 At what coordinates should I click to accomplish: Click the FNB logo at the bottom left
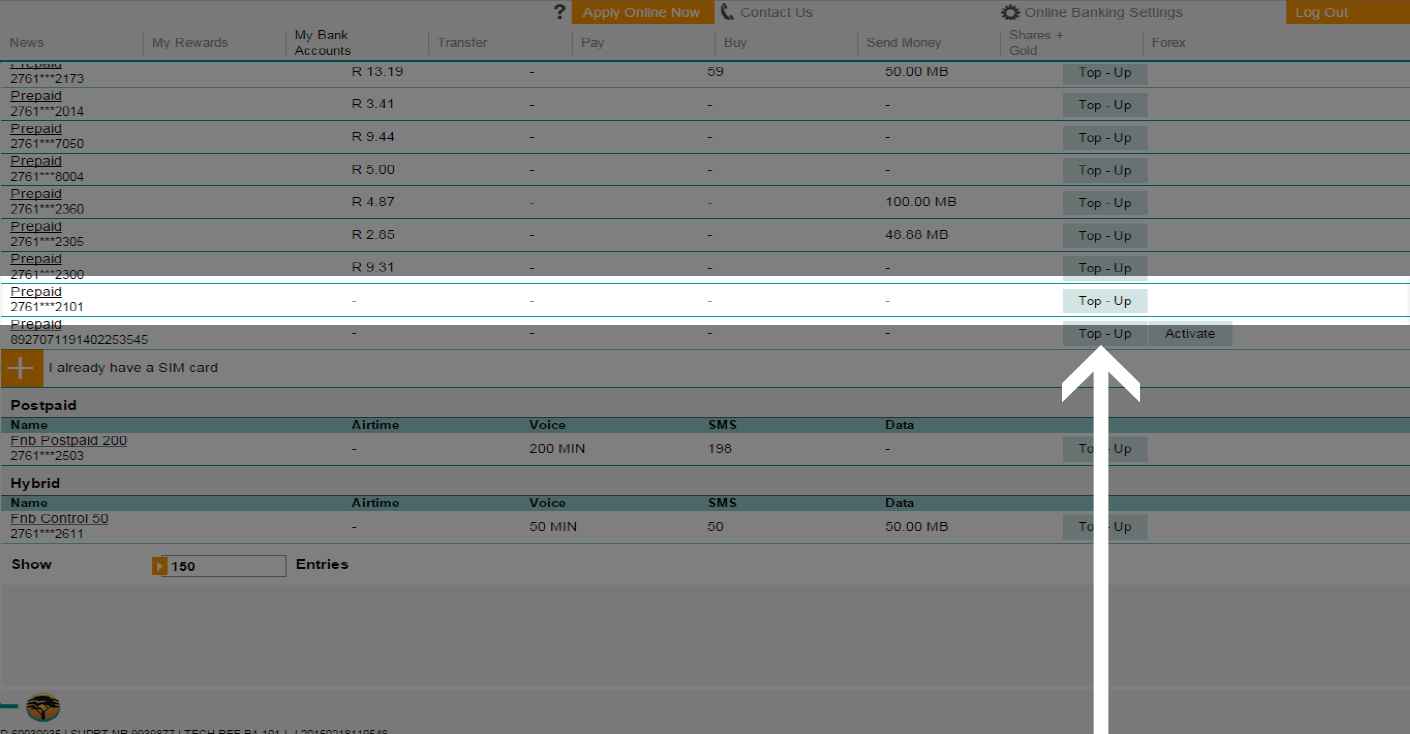(x=41, y=707)
